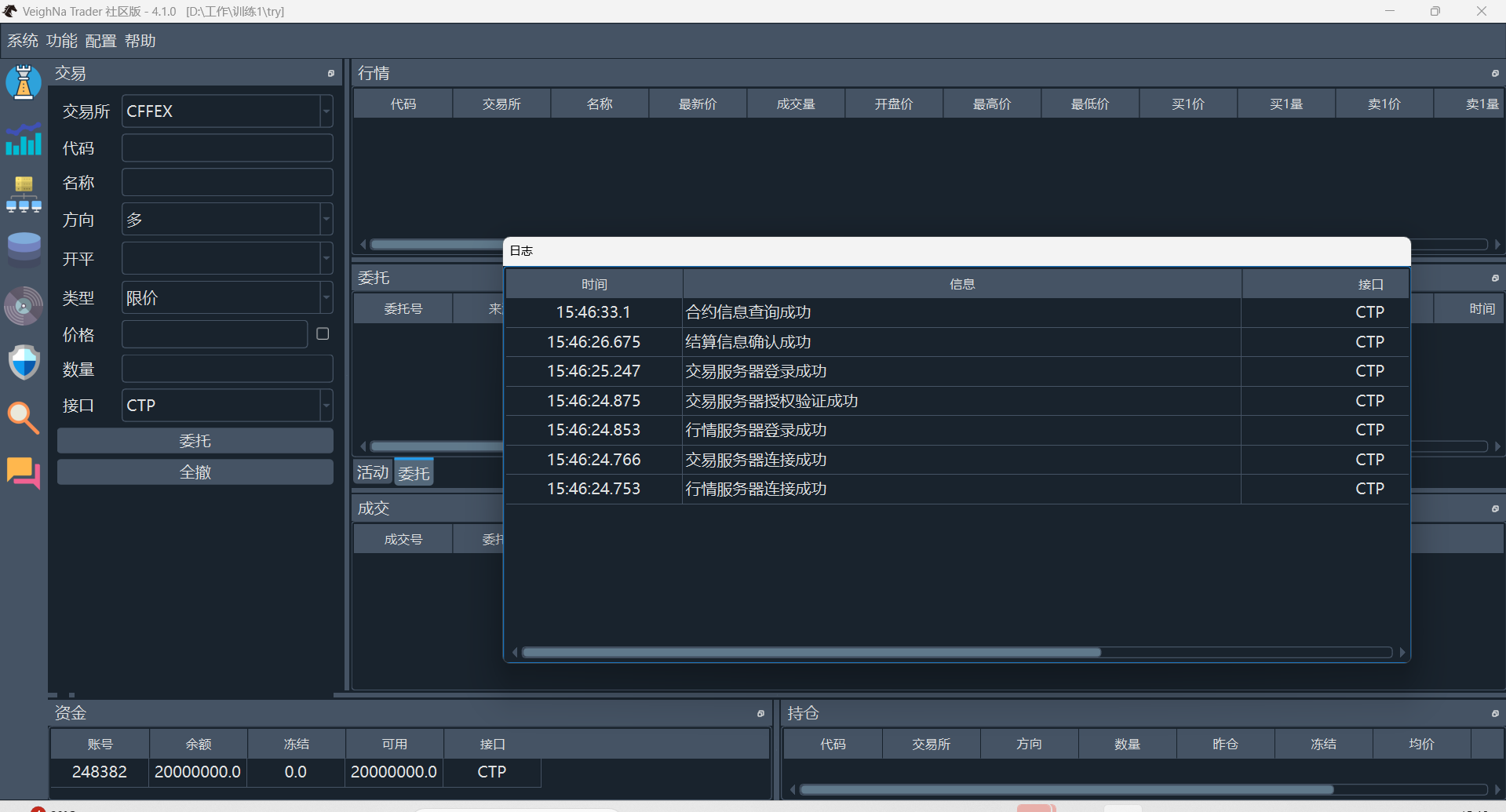Viewport: 1506px width, 812px height.
Task: Toggle the checkbox beside the 价格 field
Action: [x=323, y=334]
